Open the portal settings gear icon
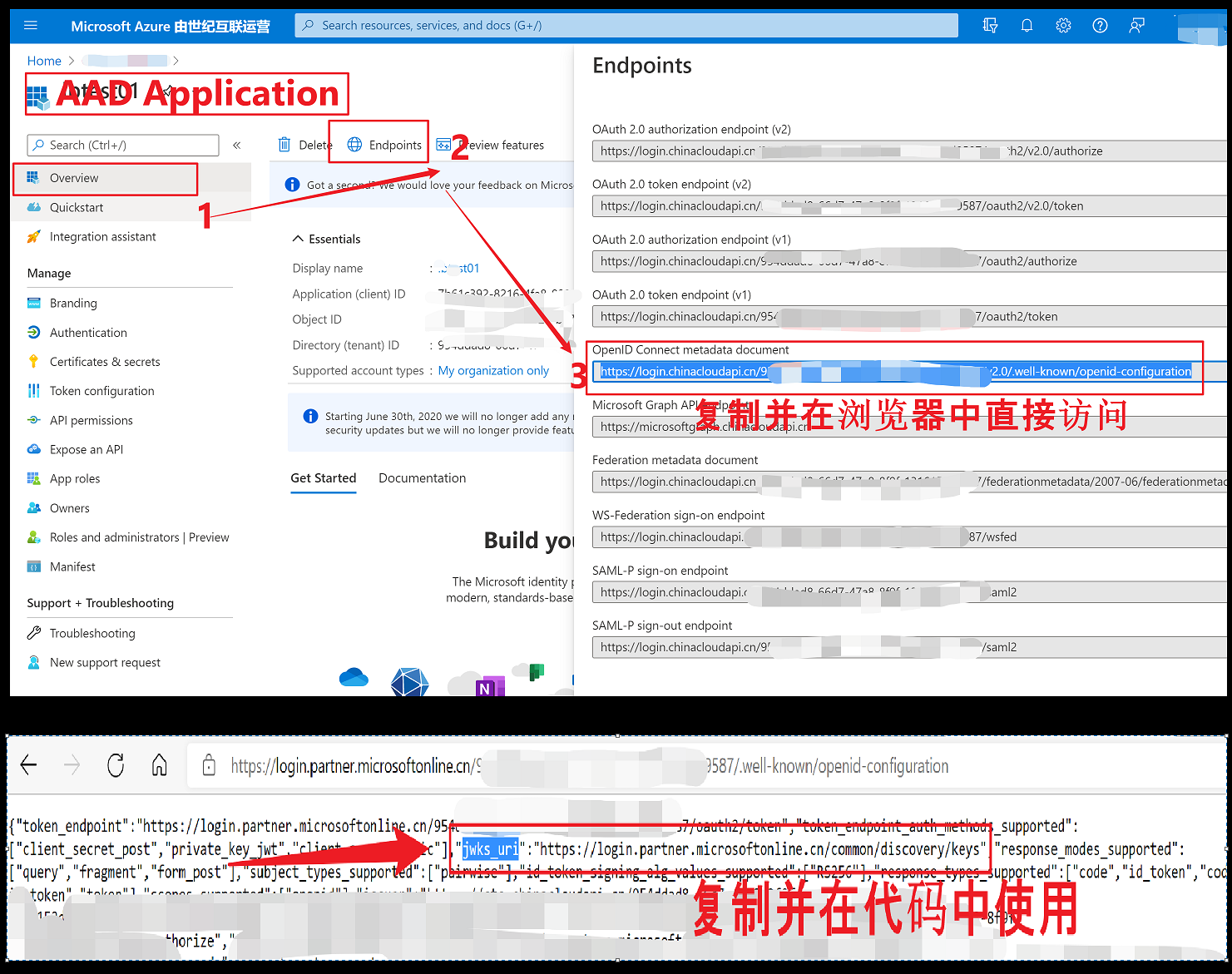Screen dimensions: 1232x974 pos(1063,26)
